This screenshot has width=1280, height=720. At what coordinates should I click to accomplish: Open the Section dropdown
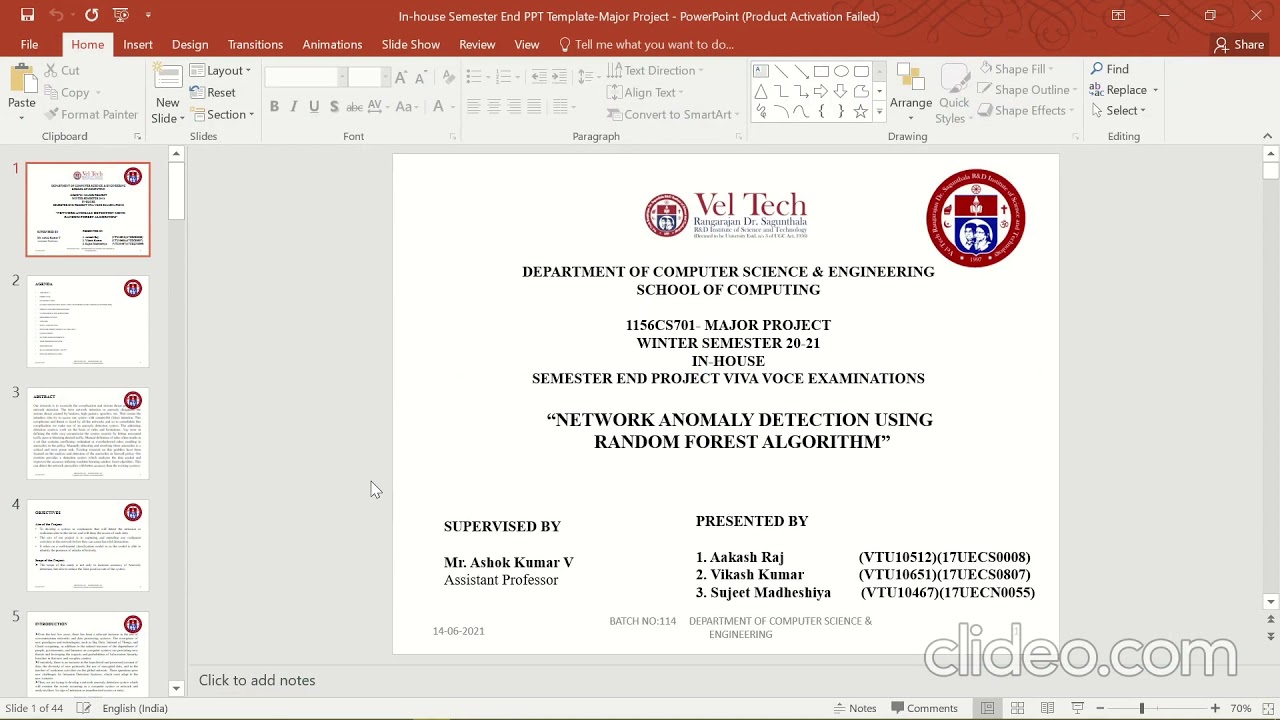(x=222, y=114)
